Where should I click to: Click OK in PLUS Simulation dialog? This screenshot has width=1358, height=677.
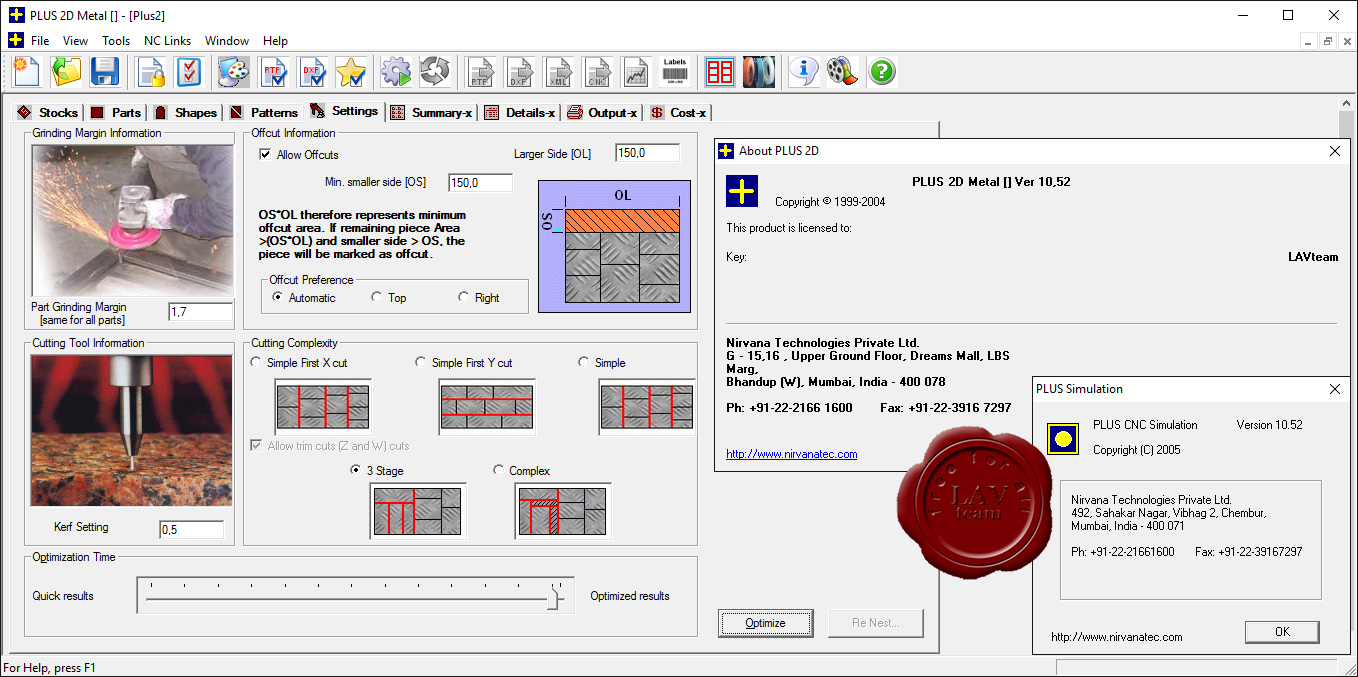1282,632
